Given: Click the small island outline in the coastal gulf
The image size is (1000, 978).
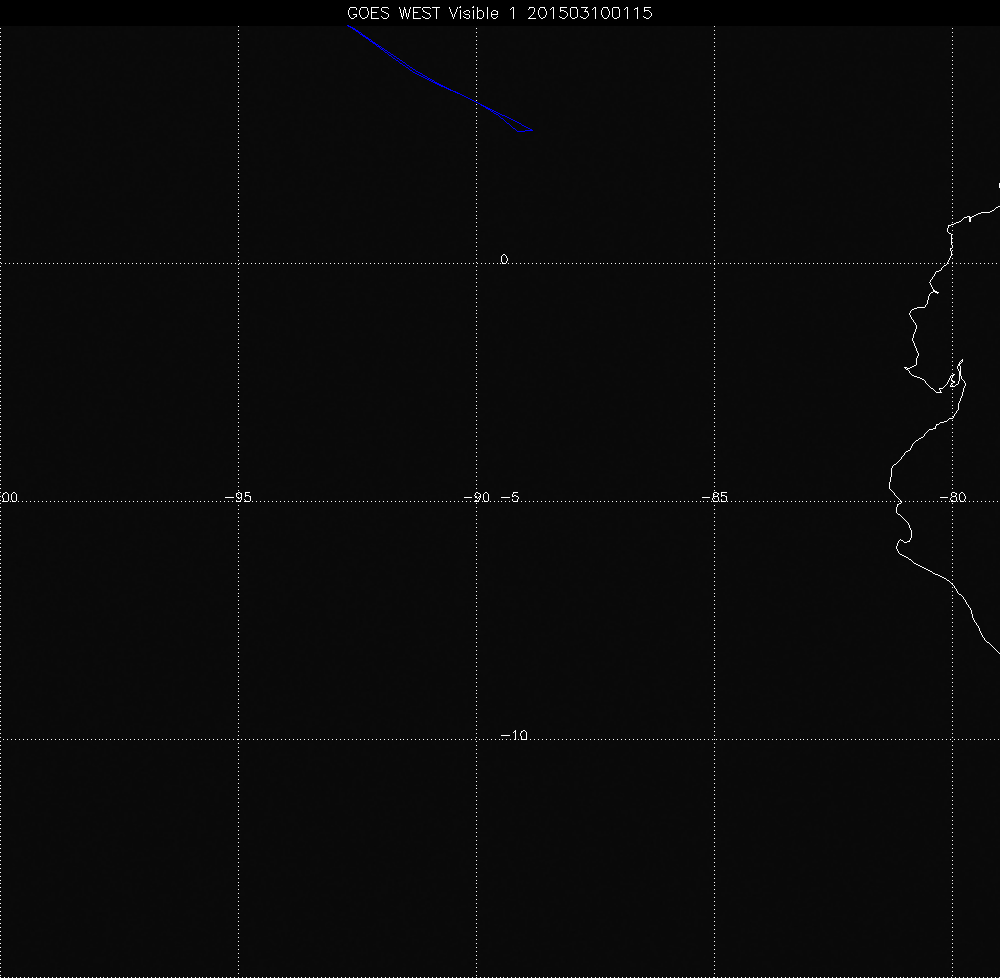Looking at the screenshot, I should 956,378.
